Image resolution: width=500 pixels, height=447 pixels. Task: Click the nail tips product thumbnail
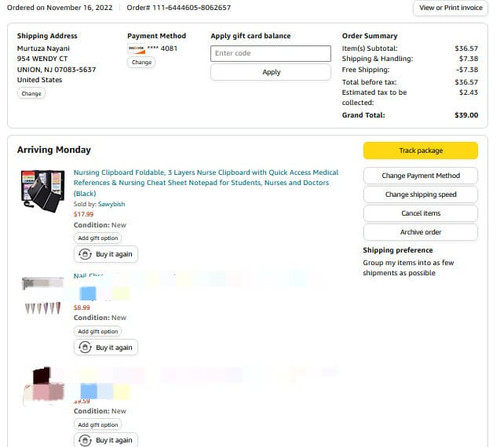tap(43, 297)
